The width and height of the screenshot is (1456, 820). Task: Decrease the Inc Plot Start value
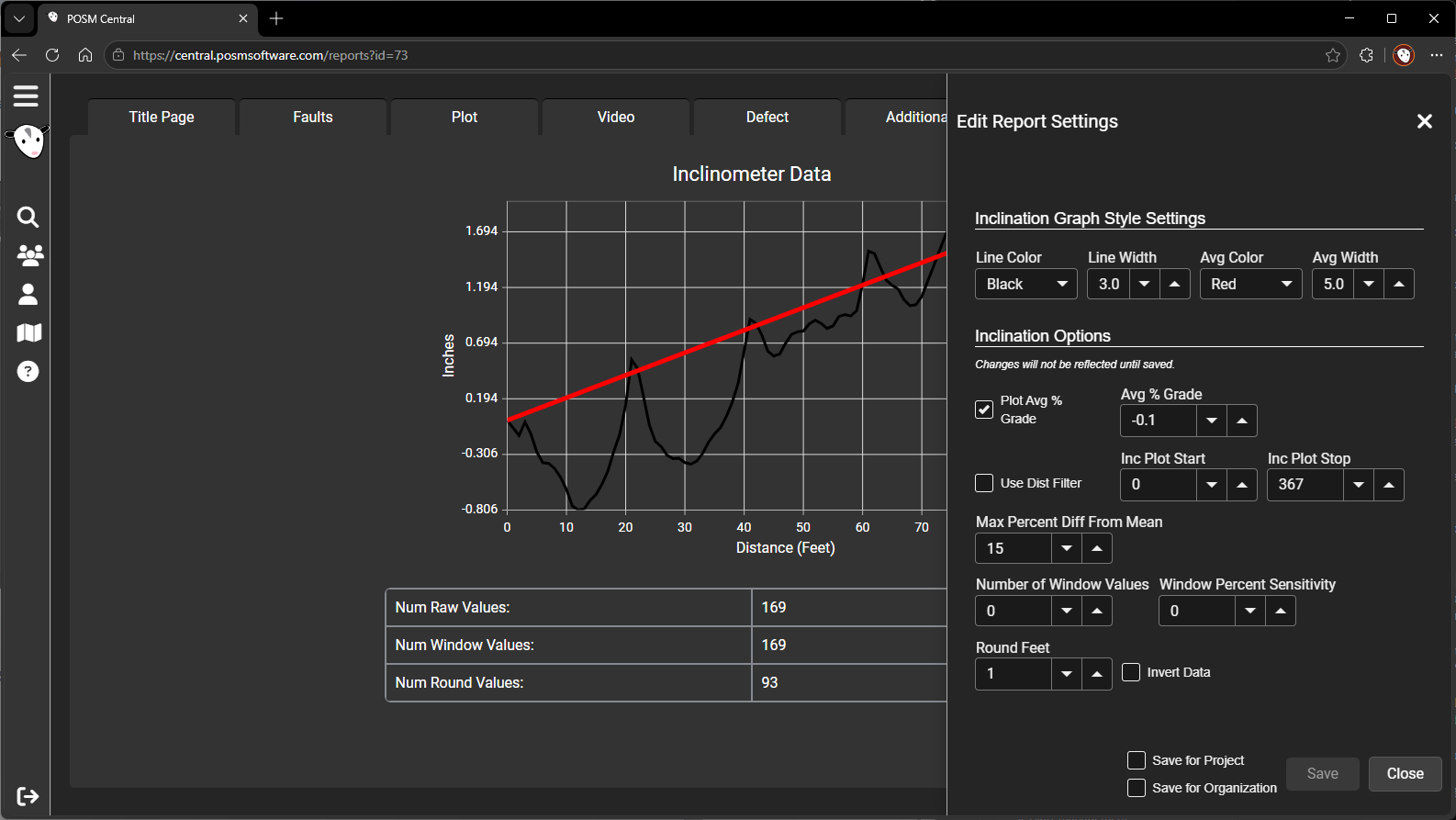tap(1212, 485)
